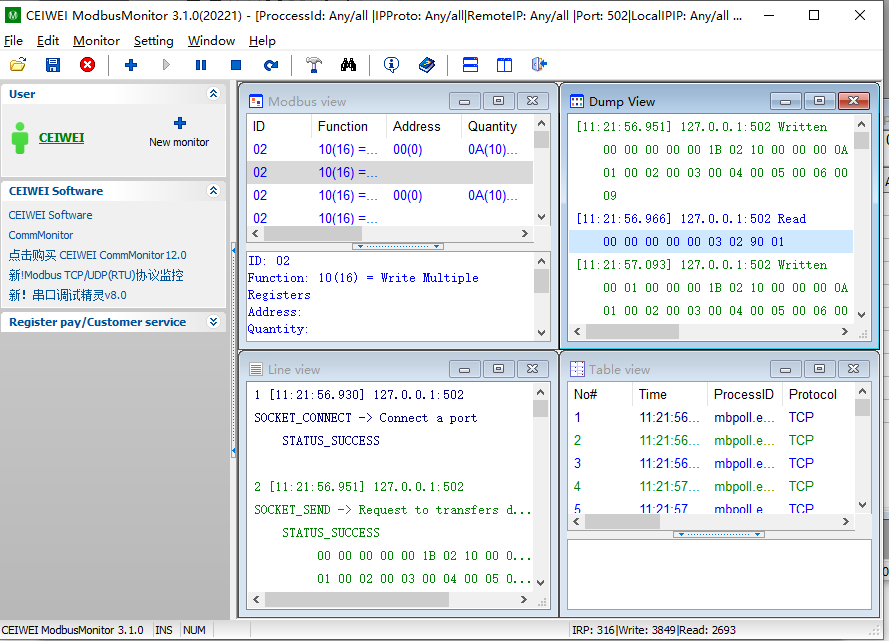Click the Modbus view horizontal scrollbar thumb
889x641 pixels.
coord(313,234)
